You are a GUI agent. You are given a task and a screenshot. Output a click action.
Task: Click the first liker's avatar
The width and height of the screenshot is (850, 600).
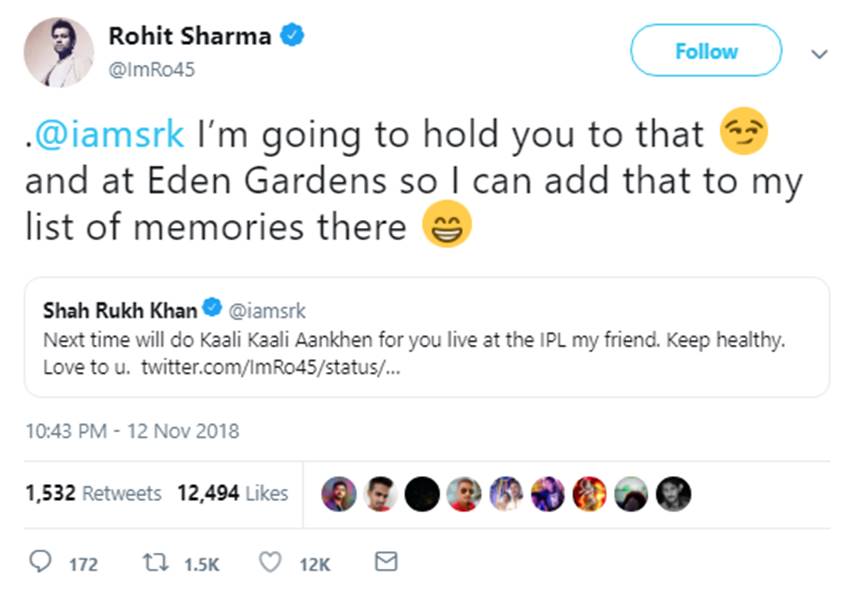tap(339, 493)
